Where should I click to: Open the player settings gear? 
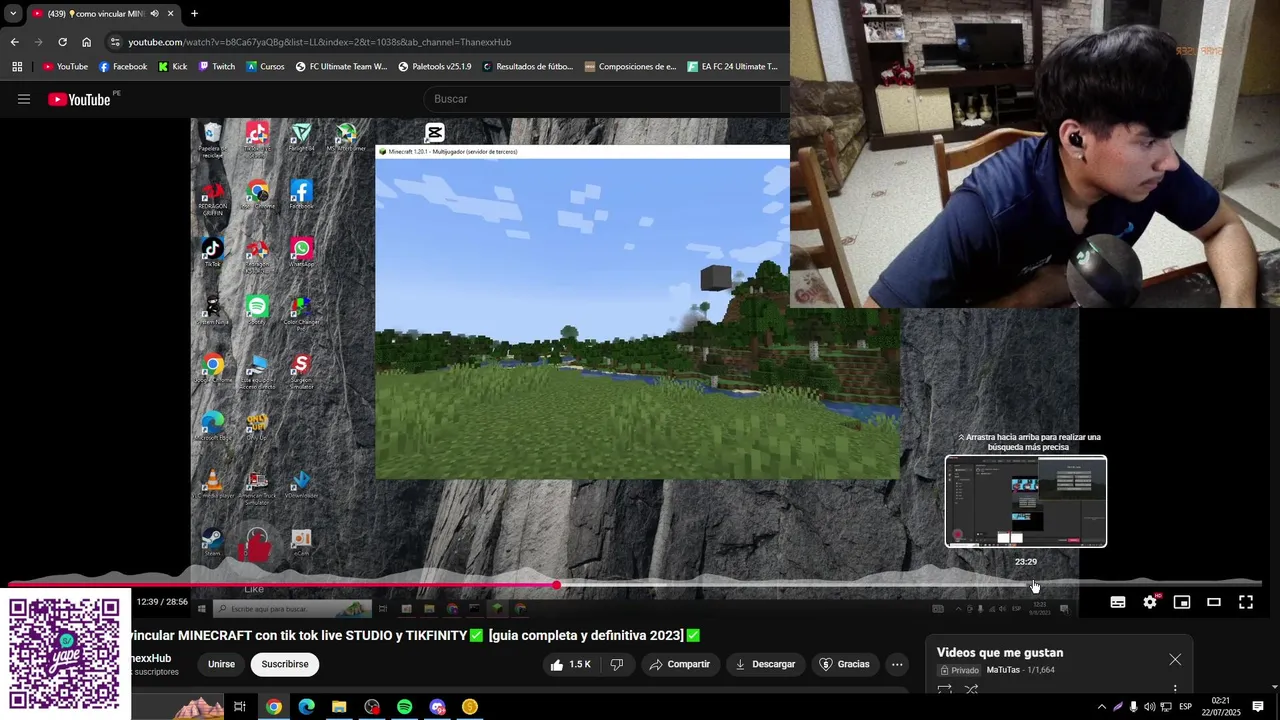click(1150, 602)
